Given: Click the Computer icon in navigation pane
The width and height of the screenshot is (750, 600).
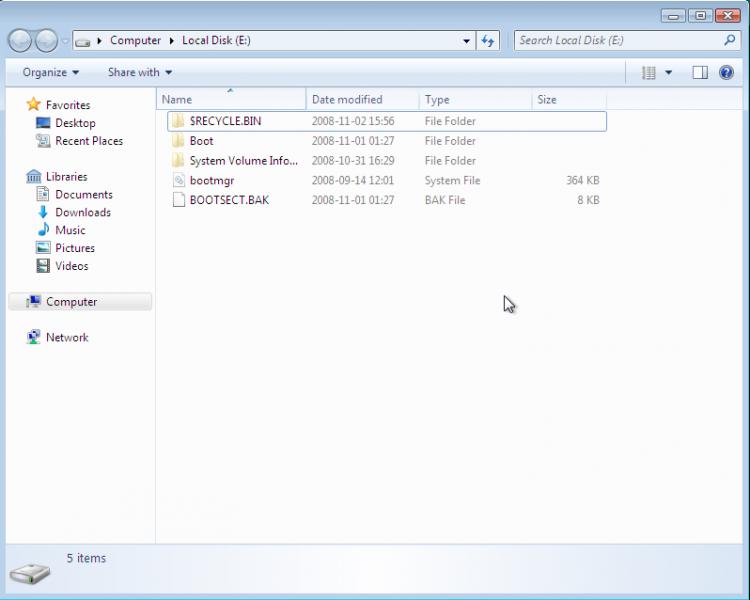Looking at the screenshot, I should (33, 301).
